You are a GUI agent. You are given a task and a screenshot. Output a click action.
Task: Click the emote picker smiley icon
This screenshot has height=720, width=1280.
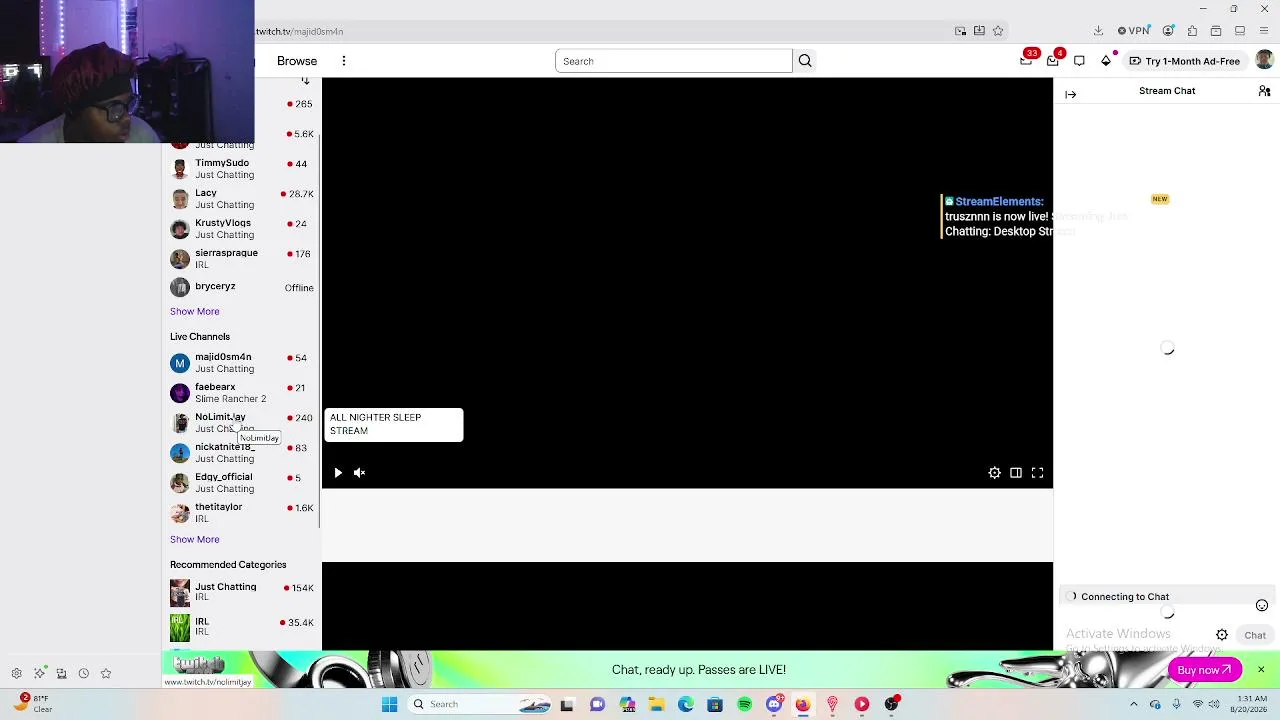click(x=1262, y=605)
